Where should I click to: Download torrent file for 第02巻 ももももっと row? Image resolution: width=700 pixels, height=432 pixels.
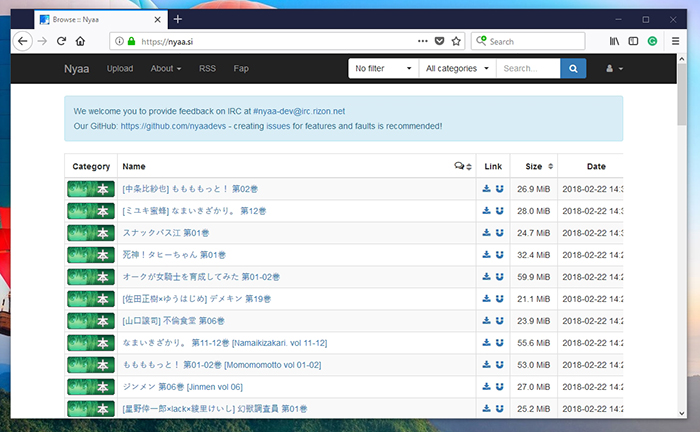(487, 189)
